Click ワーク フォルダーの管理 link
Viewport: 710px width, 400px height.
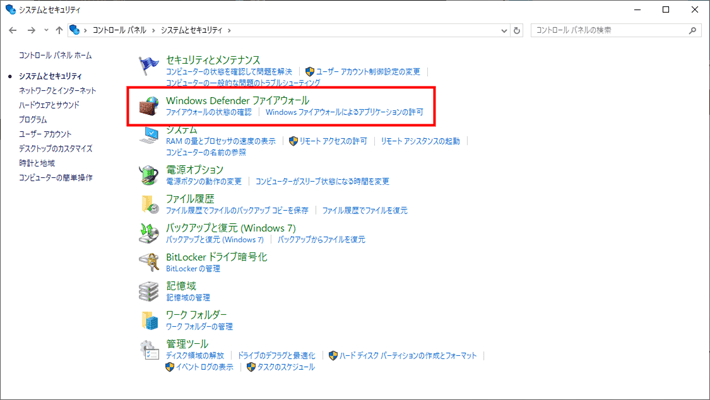(x=199, y=327)
